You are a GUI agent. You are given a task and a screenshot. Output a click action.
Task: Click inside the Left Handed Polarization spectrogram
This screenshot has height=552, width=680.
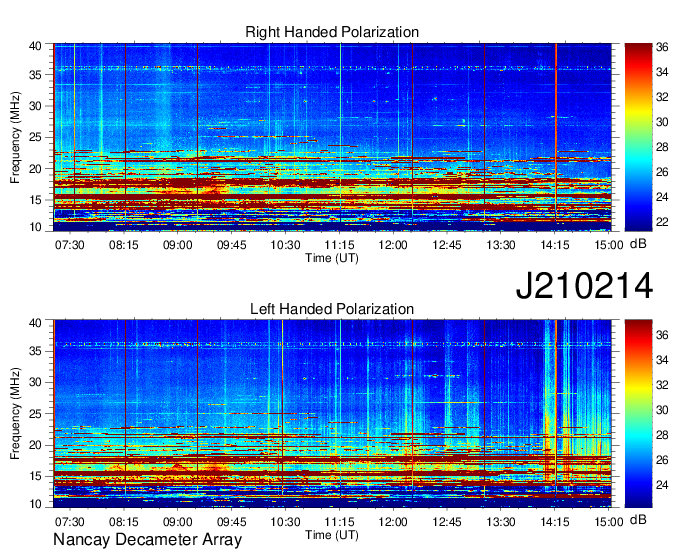pyautogui.click(x=332, y=414)
